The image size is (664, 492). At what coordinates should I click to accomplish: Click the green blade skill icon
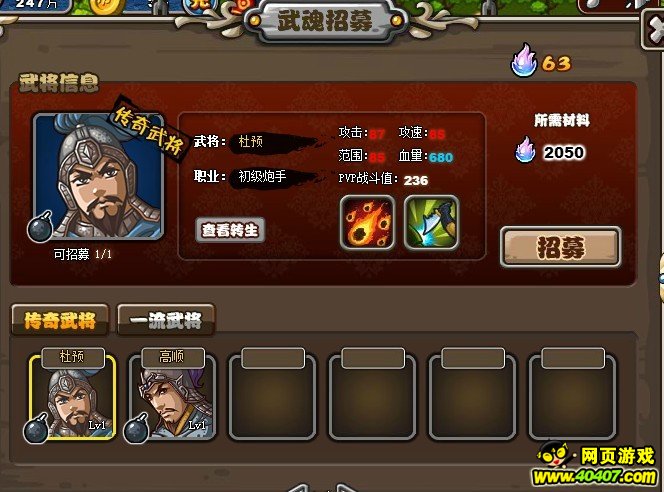click(431, 223)
